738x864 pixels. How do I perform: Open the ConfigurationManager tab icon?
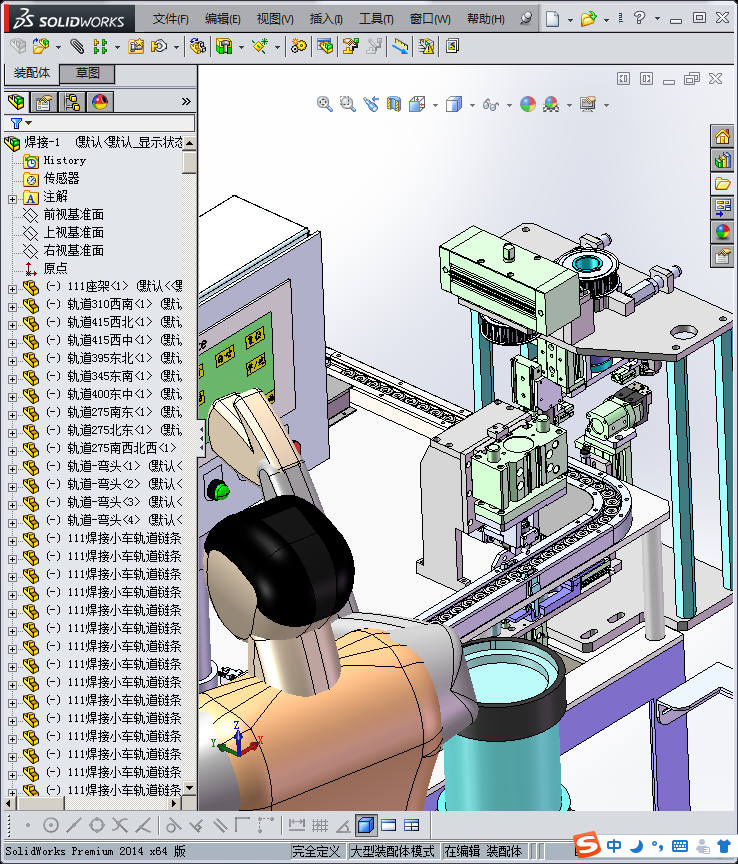click(72, 102)
